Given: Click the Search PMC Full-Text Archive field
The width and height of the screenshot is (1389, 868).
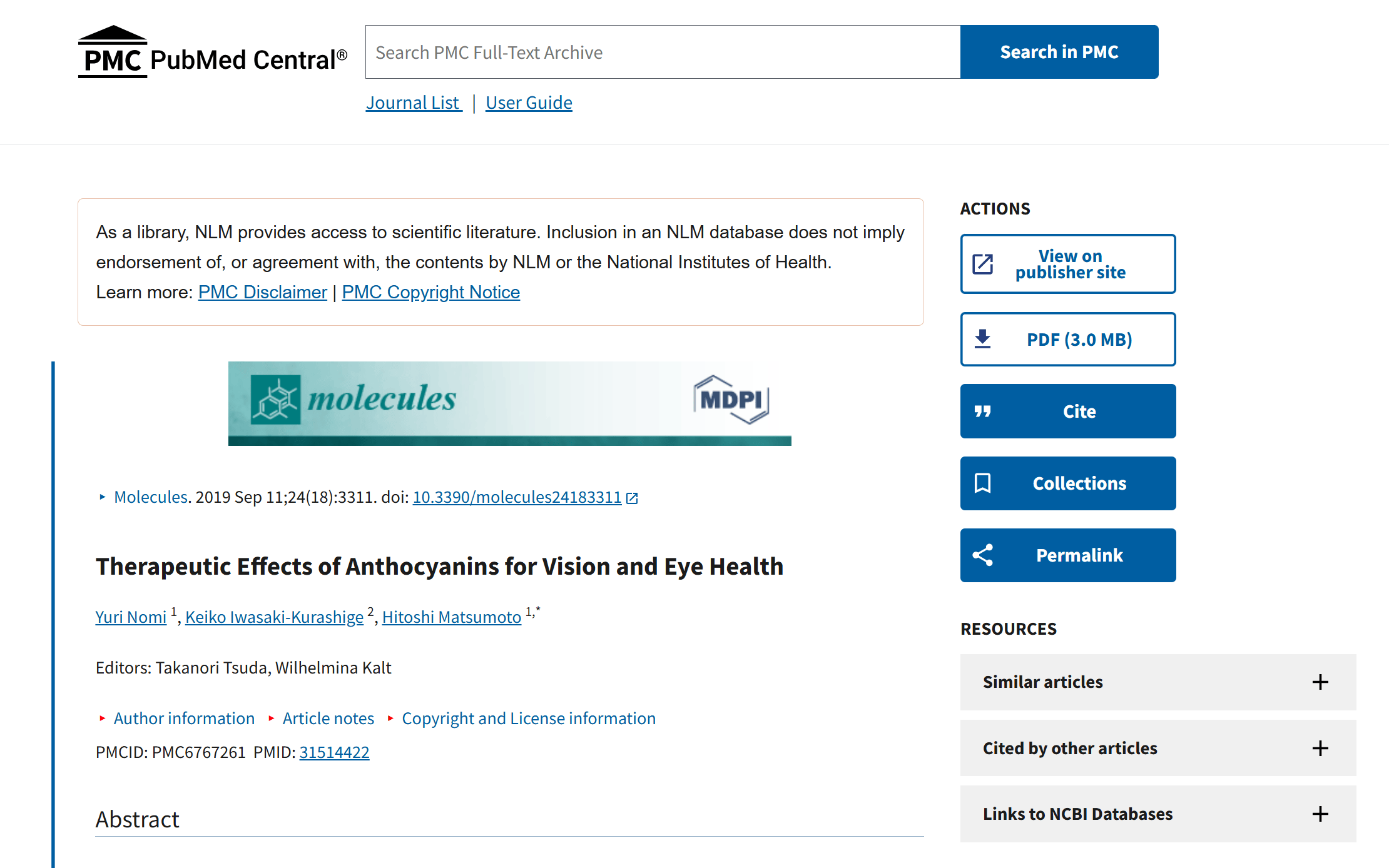Looking at the screenshot, I should pos(663,52).
